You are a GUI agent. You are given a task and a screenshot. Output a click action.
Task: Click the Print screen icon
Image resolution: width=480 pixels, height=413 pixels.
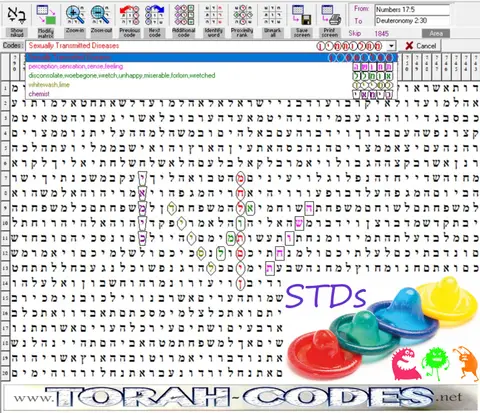(330, 15)
